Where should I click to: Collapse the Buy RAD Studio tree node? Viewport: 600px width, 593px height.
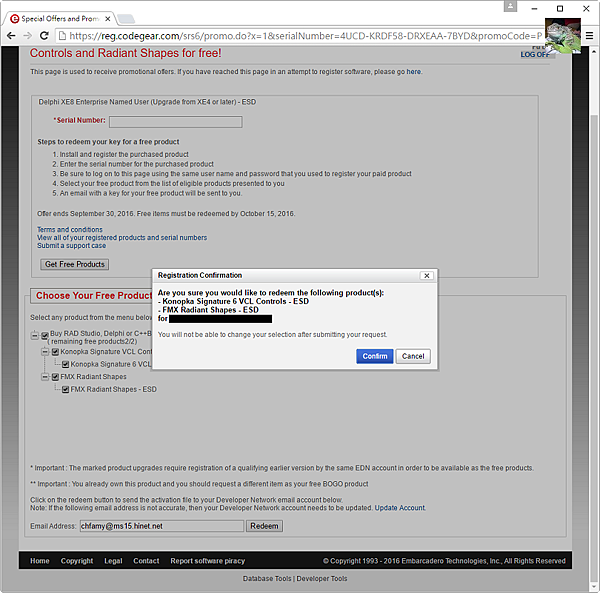35,336
